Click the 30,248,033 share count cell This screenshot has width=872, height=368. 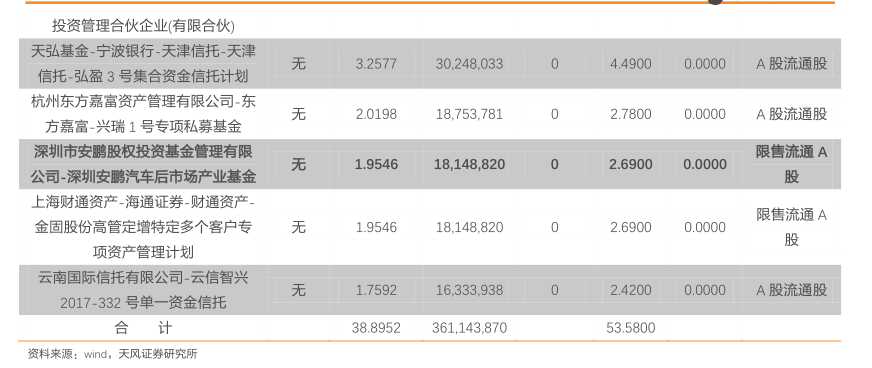[x=469, y=64]
